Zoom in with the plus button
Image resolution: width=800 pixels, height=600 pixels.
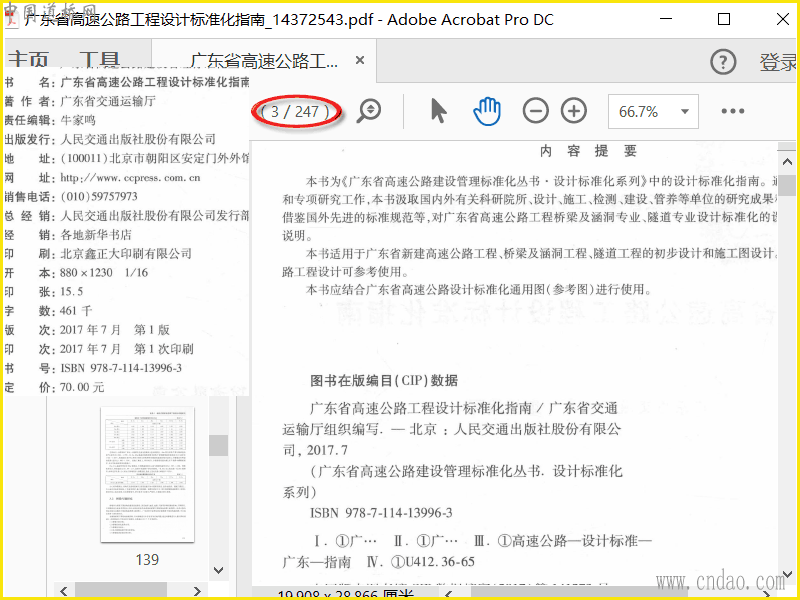(x=574, y=111)
